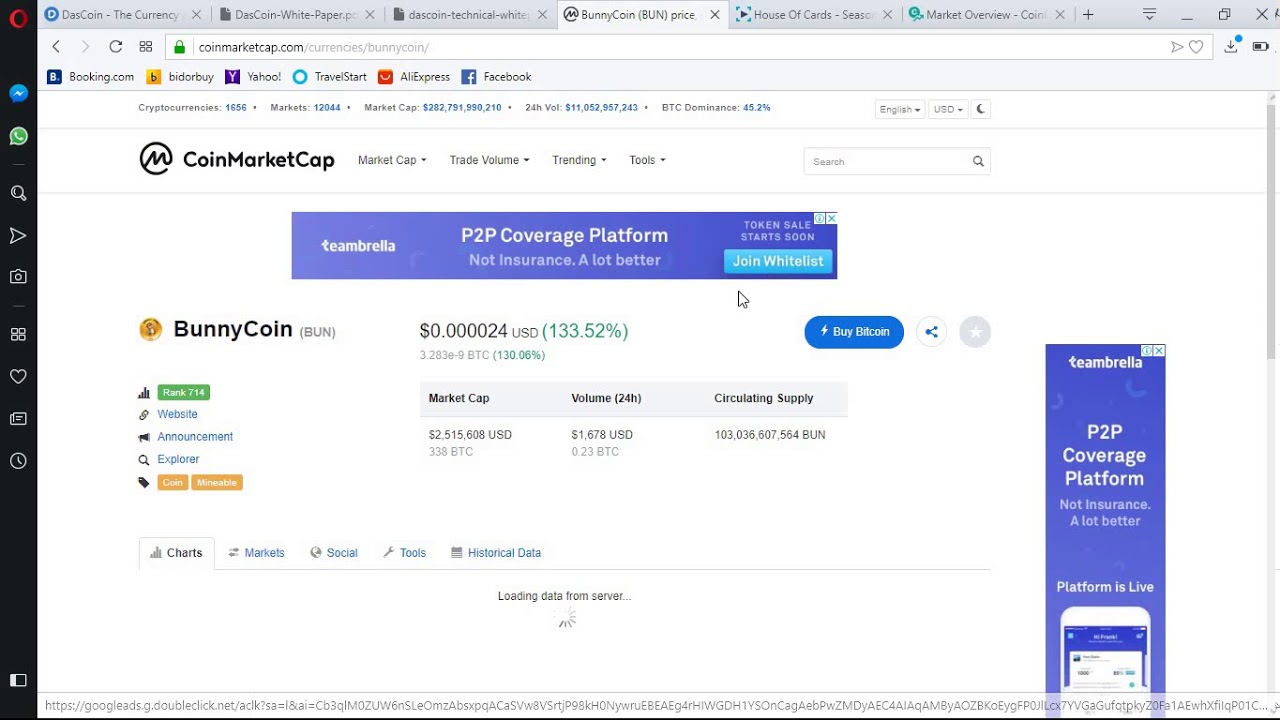Go back to previous page
The image size is (1280, 720).
(x=56, y=47)
